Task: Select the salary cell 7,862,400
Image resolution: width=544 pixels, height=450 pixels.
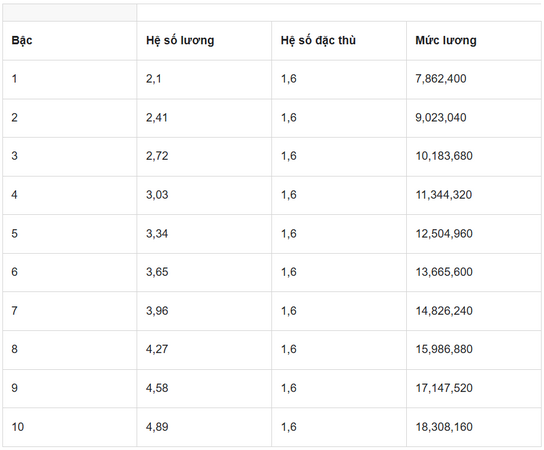Action: (474, 79)
